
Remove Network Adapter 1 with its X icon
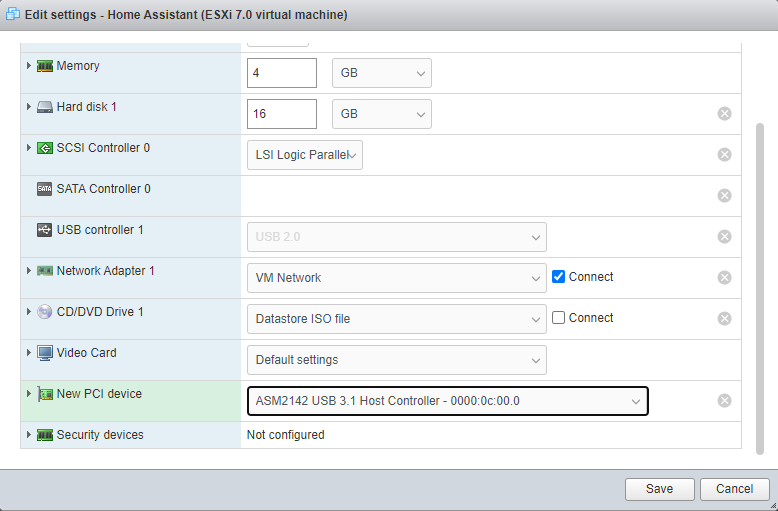tap(724, 277)
